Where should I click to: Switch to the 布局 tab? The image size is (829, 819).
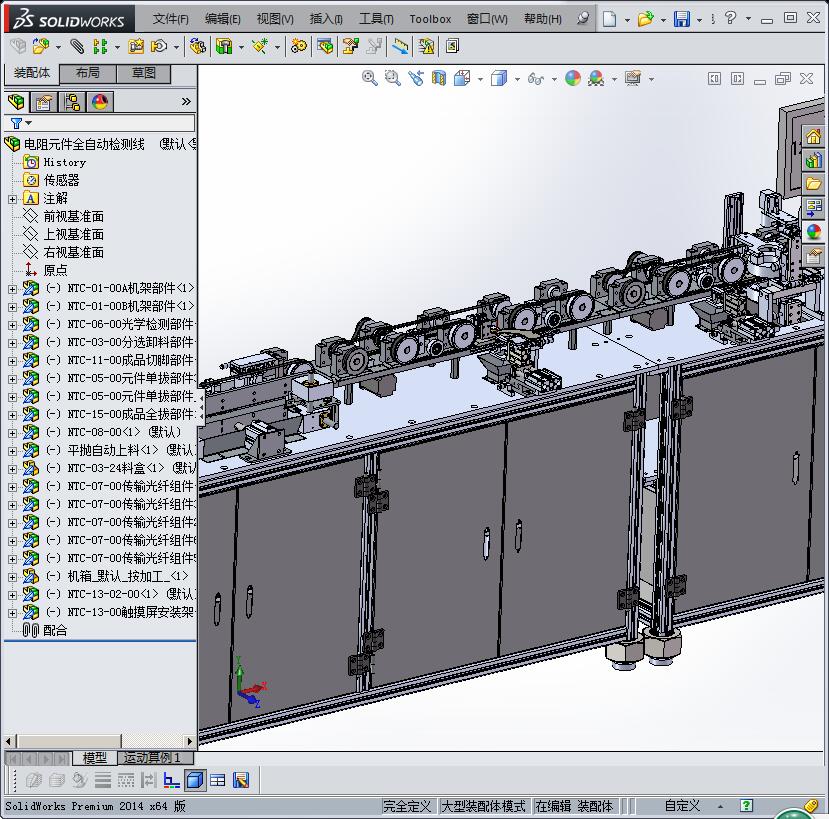click(87, 73)
